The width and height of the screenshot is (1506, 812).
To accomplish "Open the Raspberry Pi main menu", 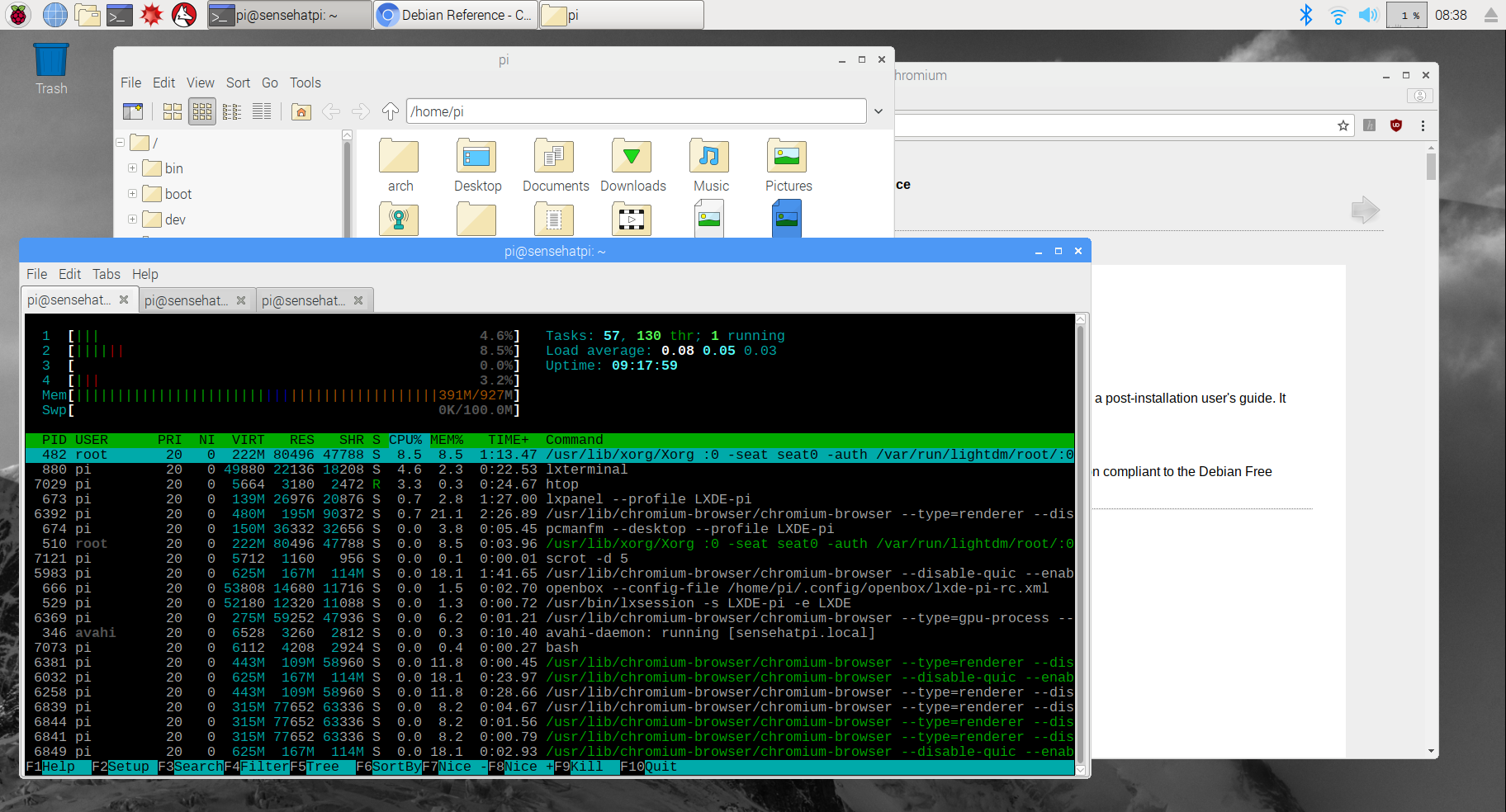I will pyautogui.click(x=18, y=15).
